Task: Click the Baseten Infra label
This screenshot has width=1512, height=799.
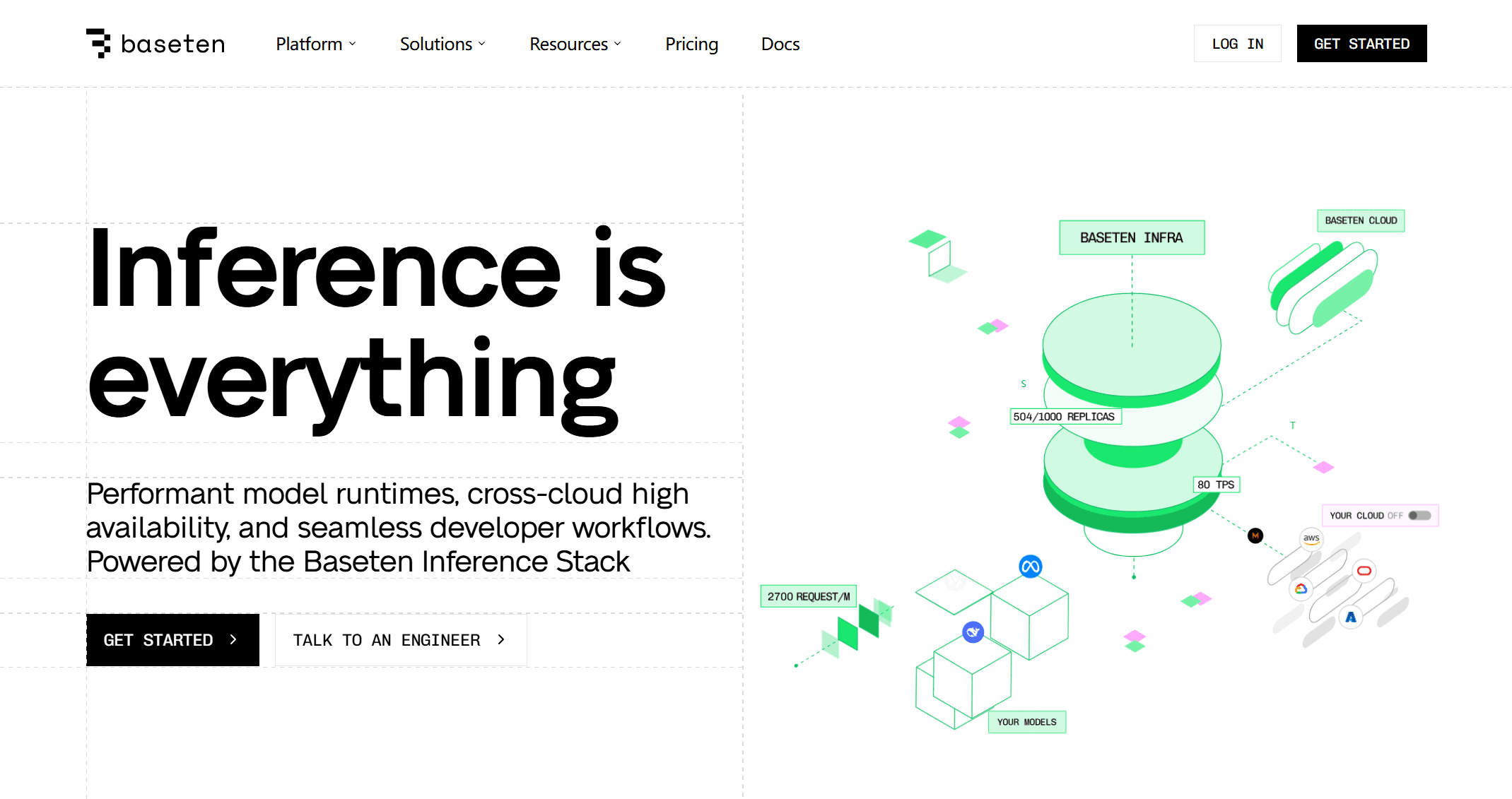Action: tap(1131, 238)
